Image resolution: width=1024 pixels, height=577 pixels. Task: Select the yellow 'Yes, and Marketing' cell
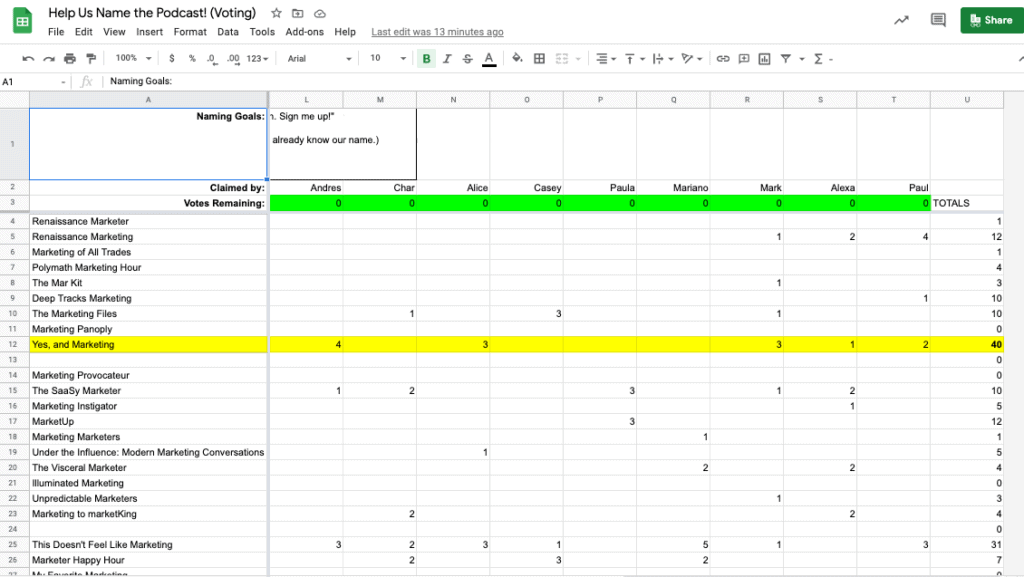pos(148,345)
